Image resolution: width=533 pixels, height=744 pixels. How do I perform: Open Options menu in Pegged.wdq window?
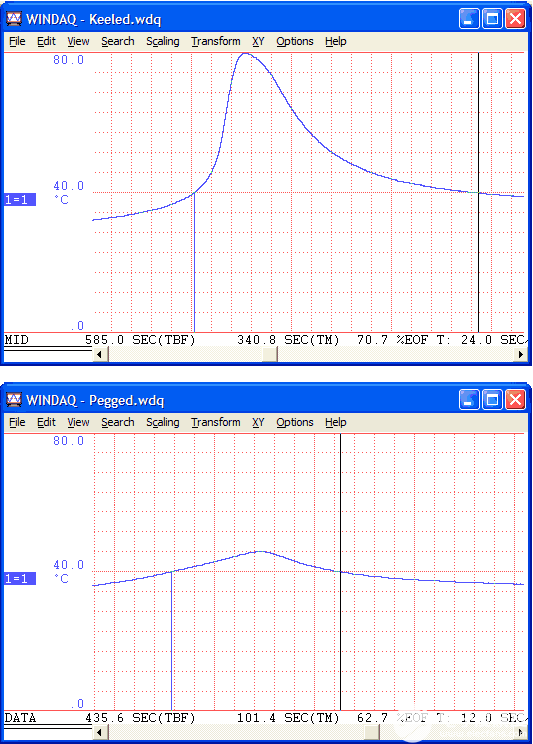pyautogui.click(x=295, y=422)
